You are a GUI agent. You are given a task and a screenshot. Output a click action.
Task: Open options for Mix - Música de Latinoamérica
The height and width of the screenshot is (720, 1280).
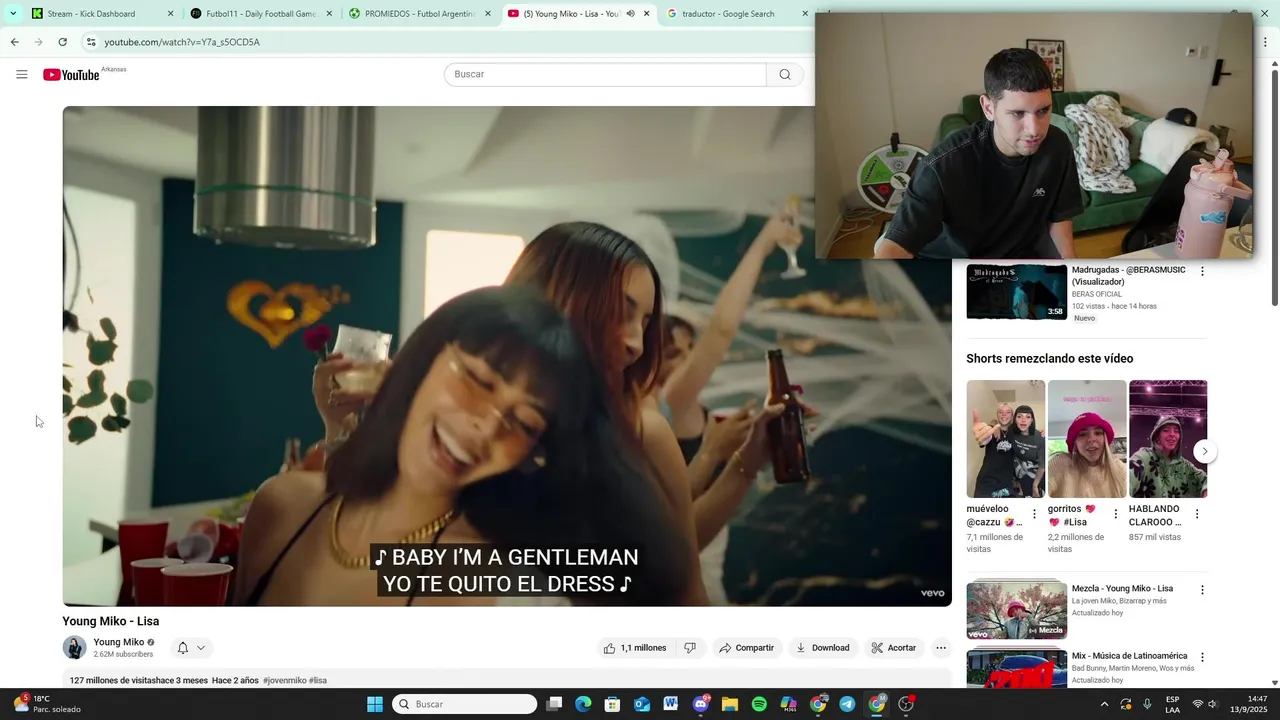click(x=1202, y=658)
